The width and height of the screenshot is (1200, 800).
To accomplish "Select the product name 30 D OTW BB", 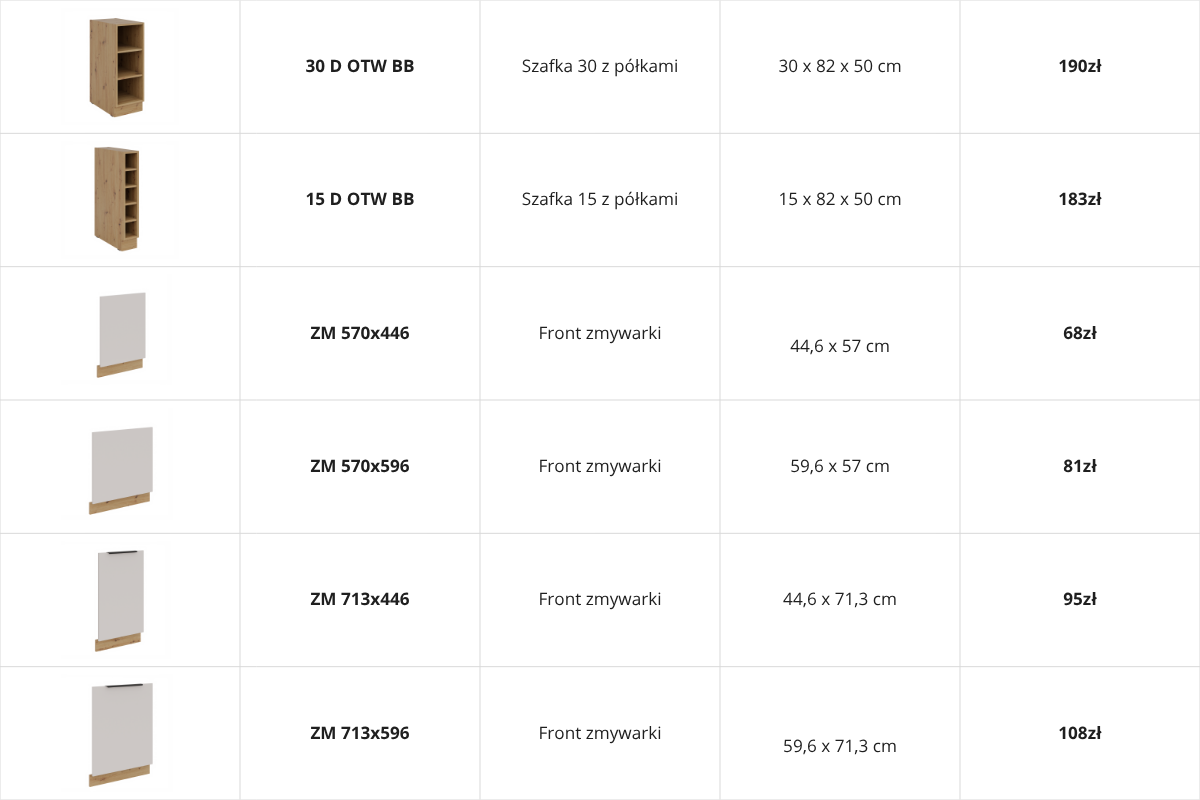I will click(x=360, y=67).
